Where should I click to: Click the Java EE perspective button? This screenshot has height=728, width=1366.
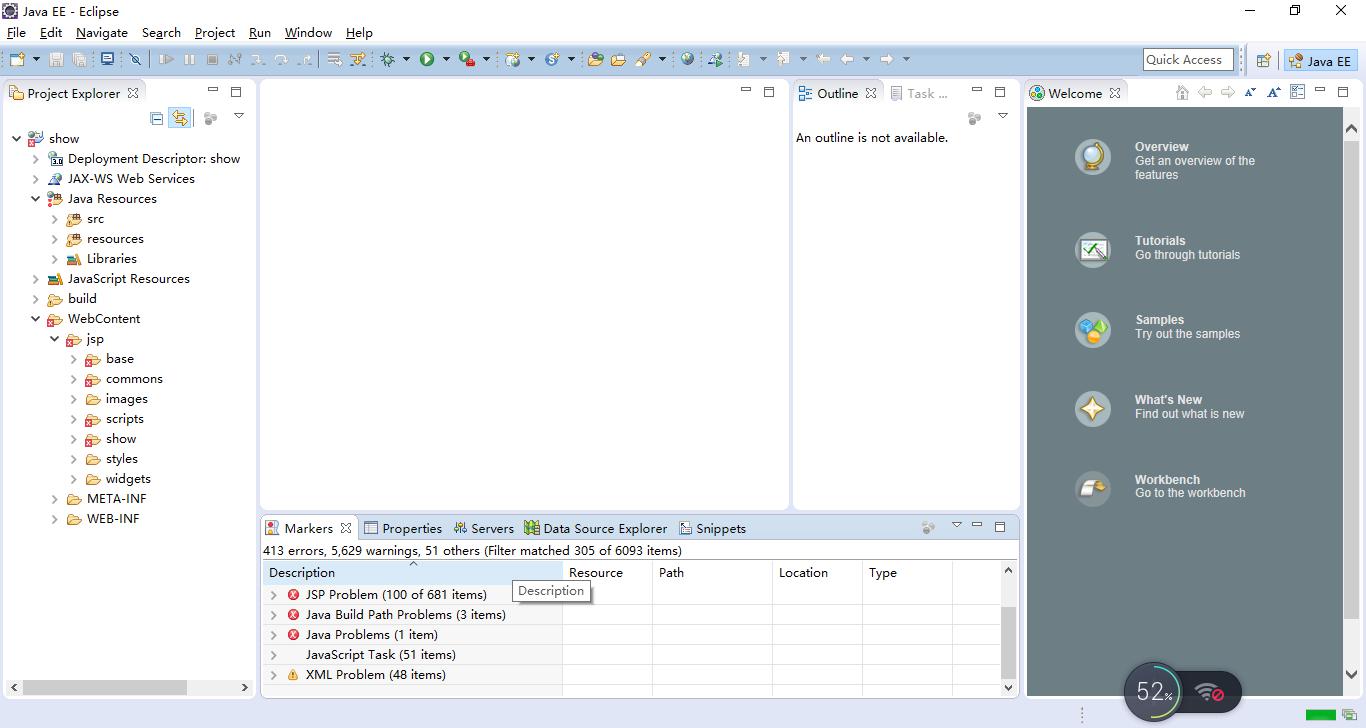1320,60
